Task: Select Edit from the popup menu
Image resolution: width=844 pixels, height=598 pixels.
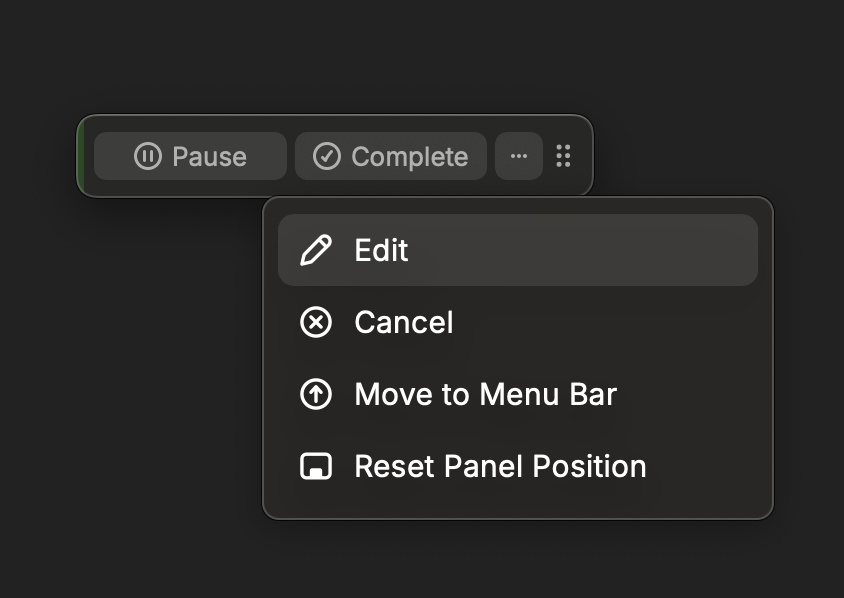Action: click(x=517, y=250)
